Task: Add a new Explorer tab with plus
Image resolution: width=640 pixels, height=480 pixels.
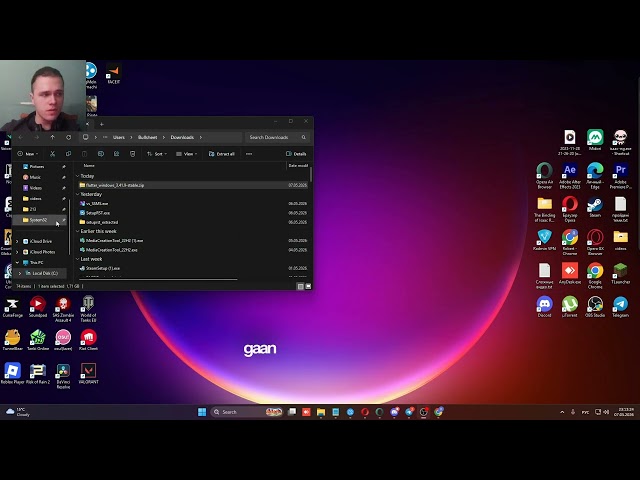Action: pos(102,124)
